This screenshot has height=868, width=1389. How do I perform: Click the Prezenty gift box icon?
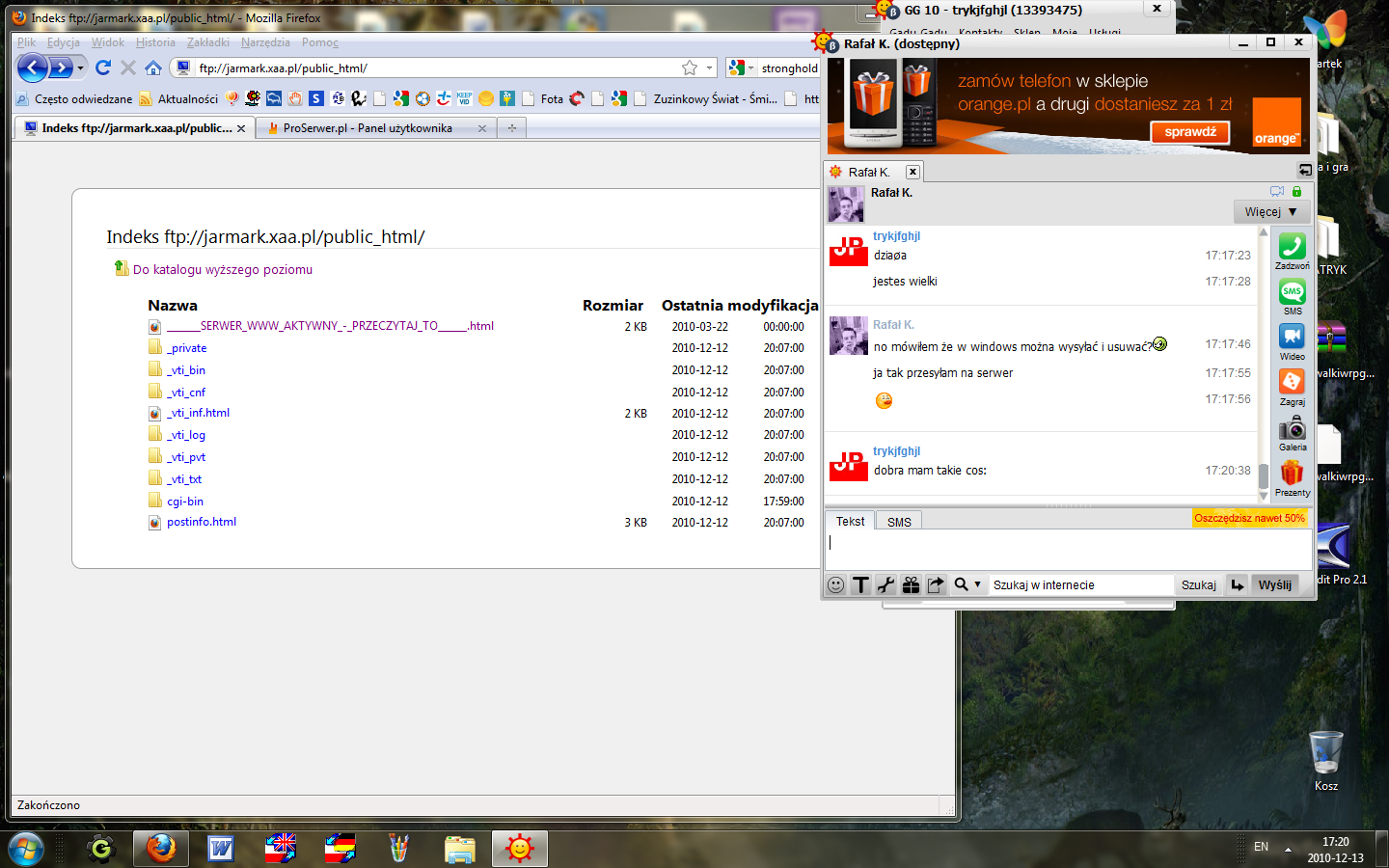(1292, 473)
